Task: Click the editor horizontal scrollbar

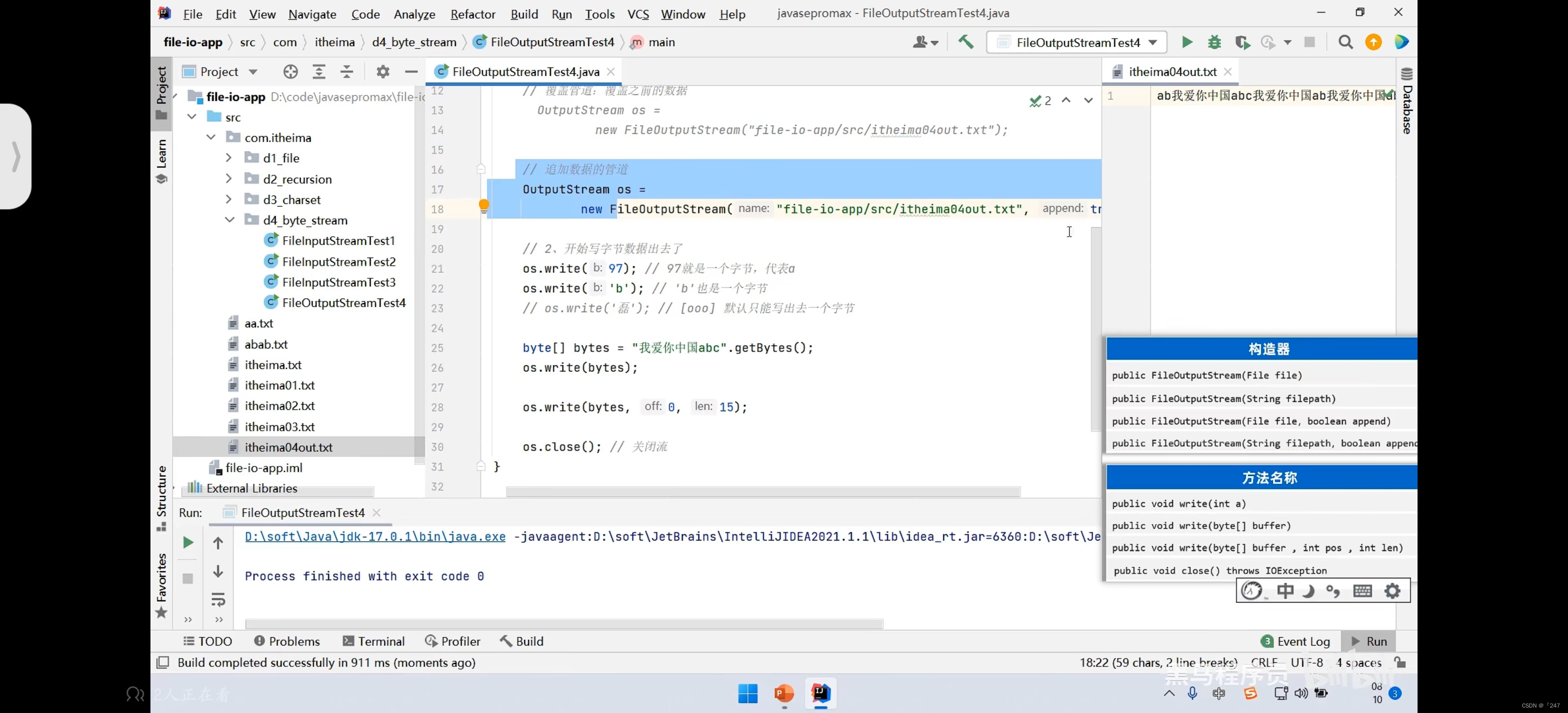Action: pos(763,492)
